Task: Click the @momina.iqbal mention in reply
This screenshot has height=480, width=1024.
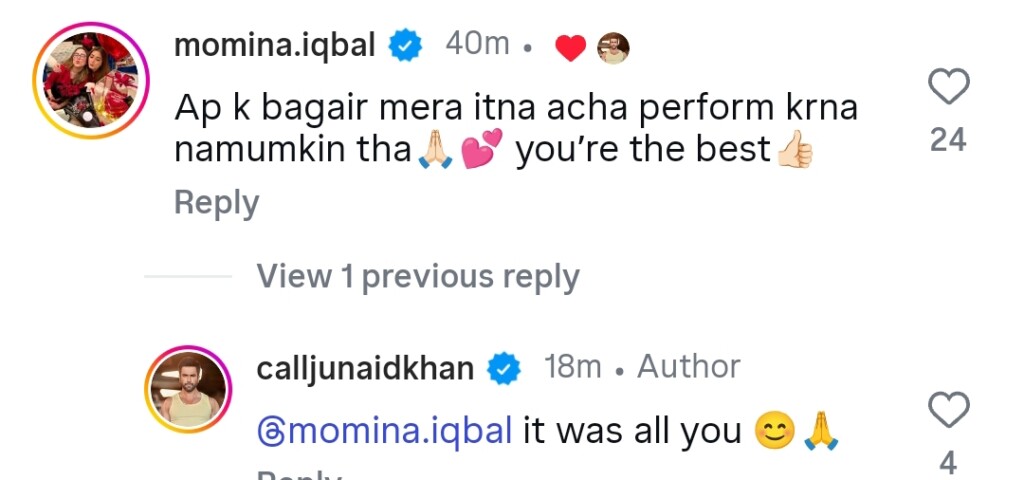Action: pyautogui.click(x=385, y=431)
